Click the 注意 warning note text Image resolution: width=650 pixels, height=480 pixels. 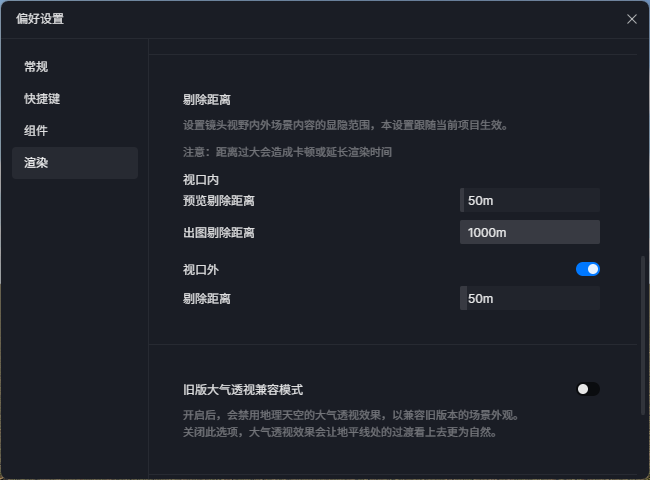tap(287, 152)
